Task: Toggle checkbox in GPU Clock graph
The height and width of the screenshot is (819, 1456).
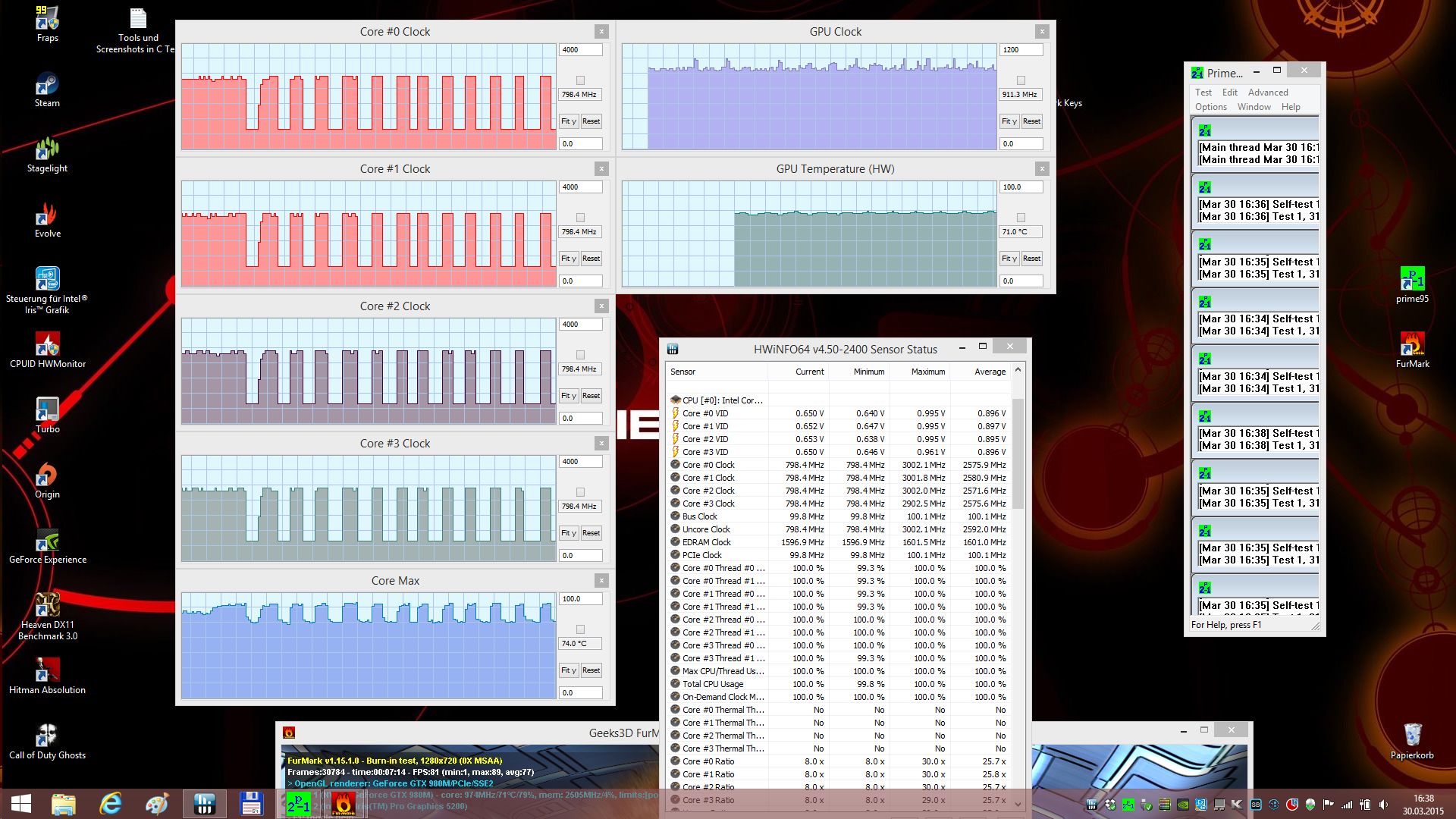Action: point(1021,80)
